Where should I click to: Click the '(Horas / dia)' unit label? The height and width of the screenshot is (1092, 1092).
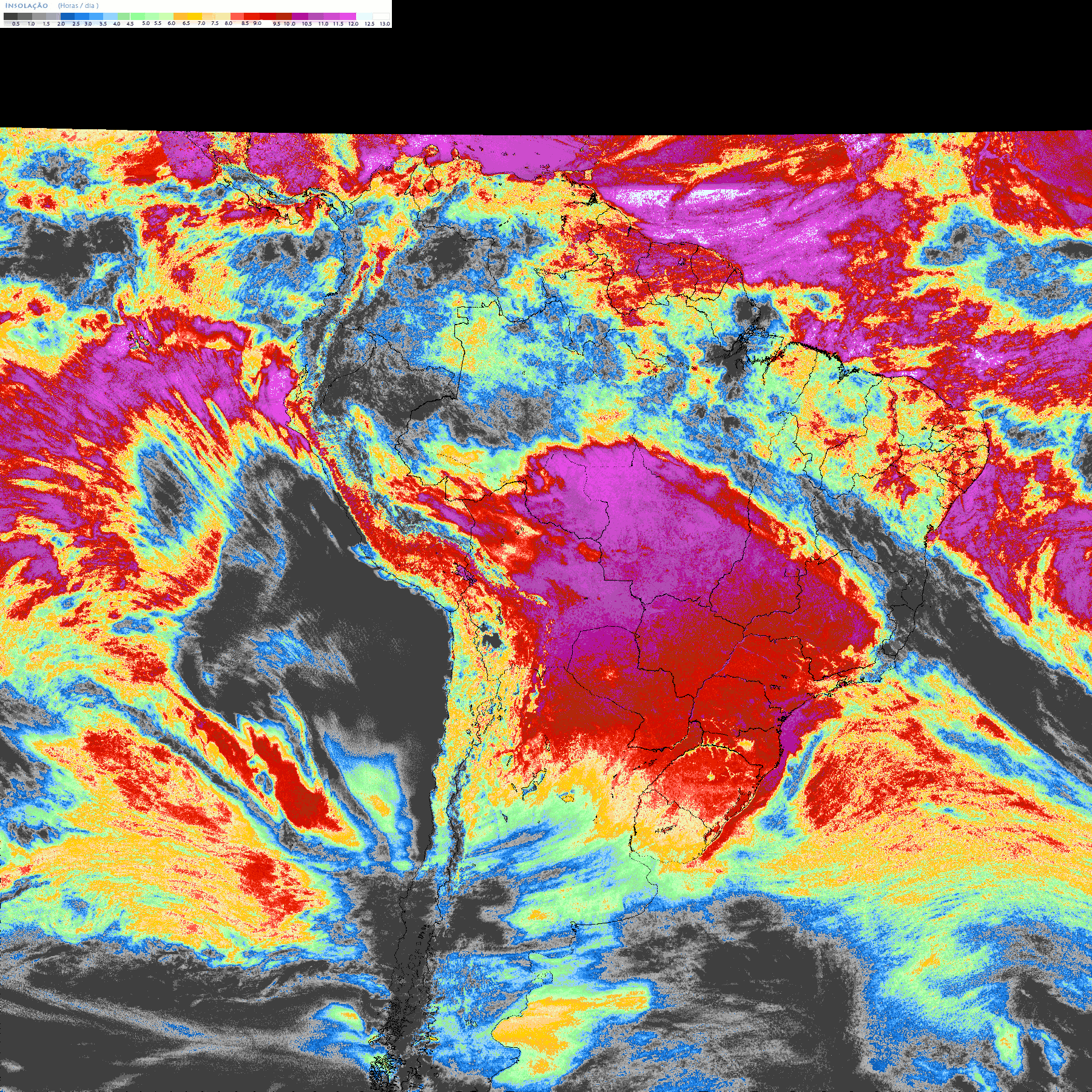point(78,5)
